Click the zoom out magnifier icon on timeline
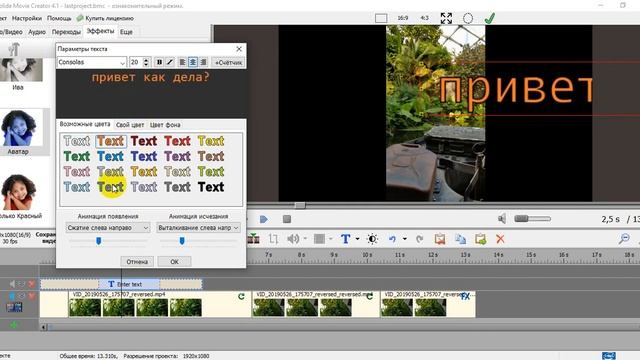 (624, 239)
